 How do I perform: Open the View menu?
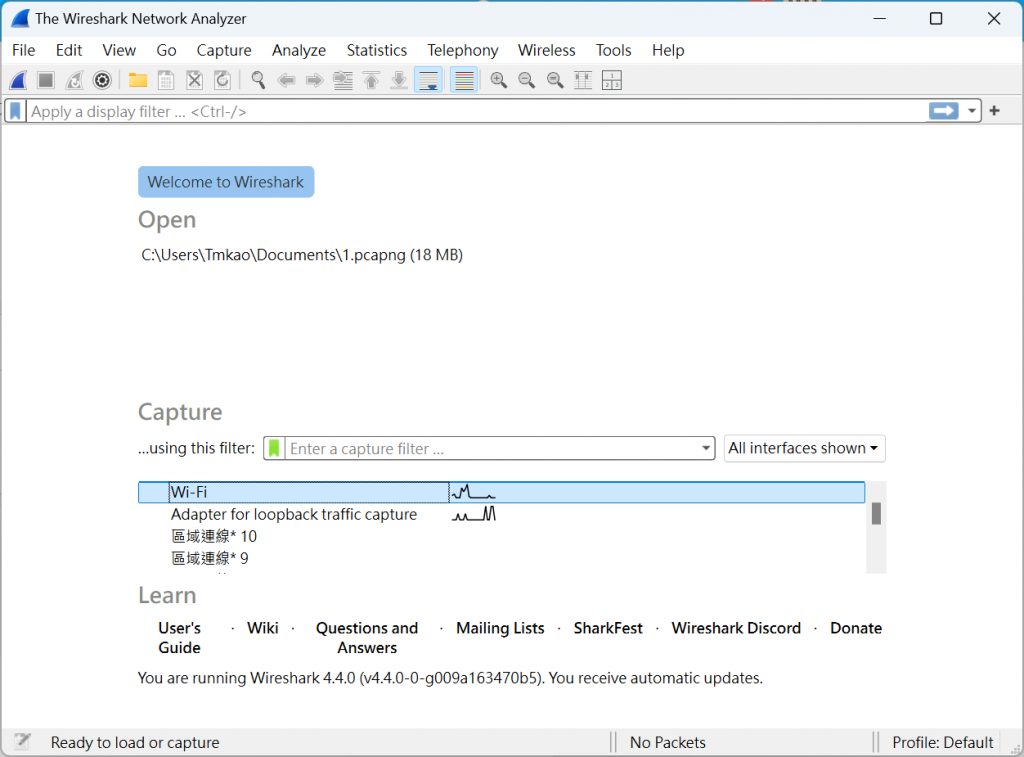point(119,50)
